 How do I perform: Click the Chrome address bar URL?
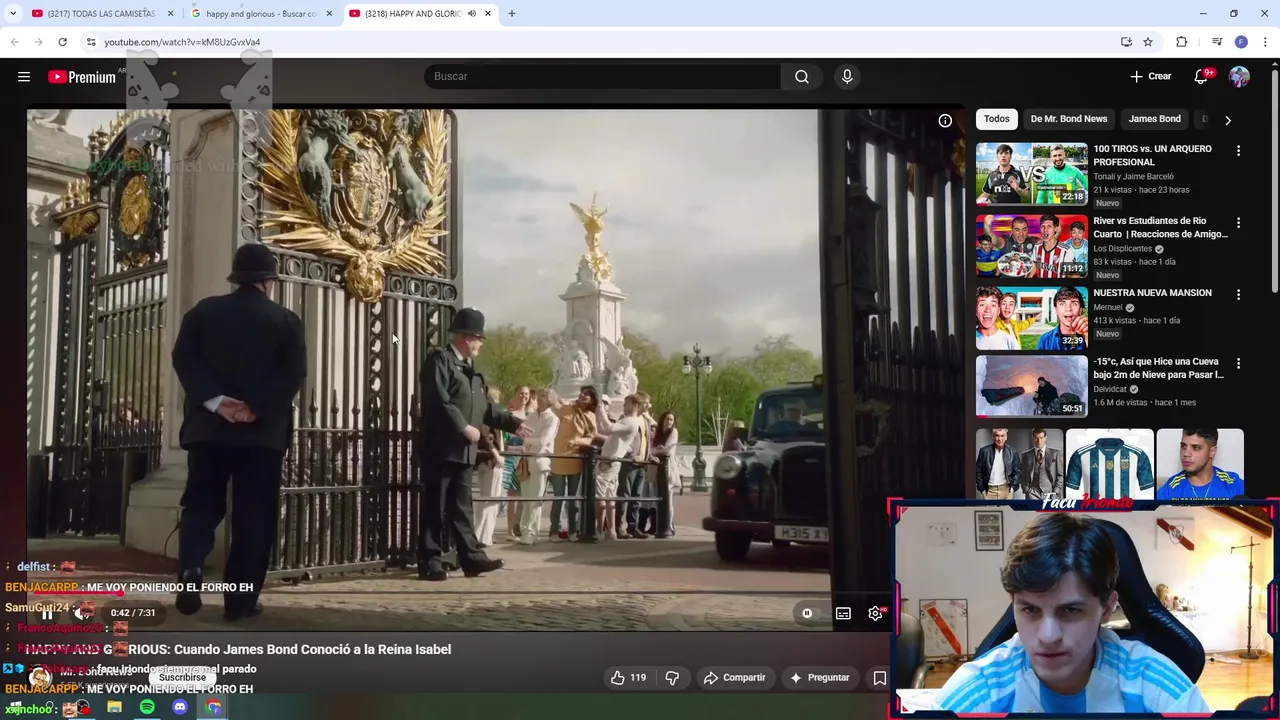coord(182,42)
